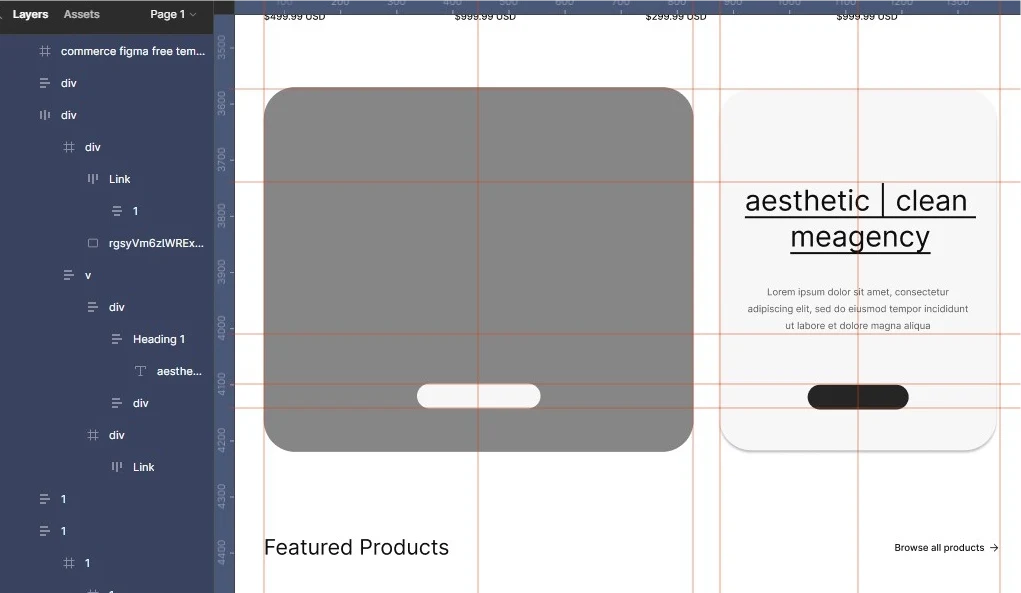Click the frame icon next to nested div under Link

pos(71,147)
